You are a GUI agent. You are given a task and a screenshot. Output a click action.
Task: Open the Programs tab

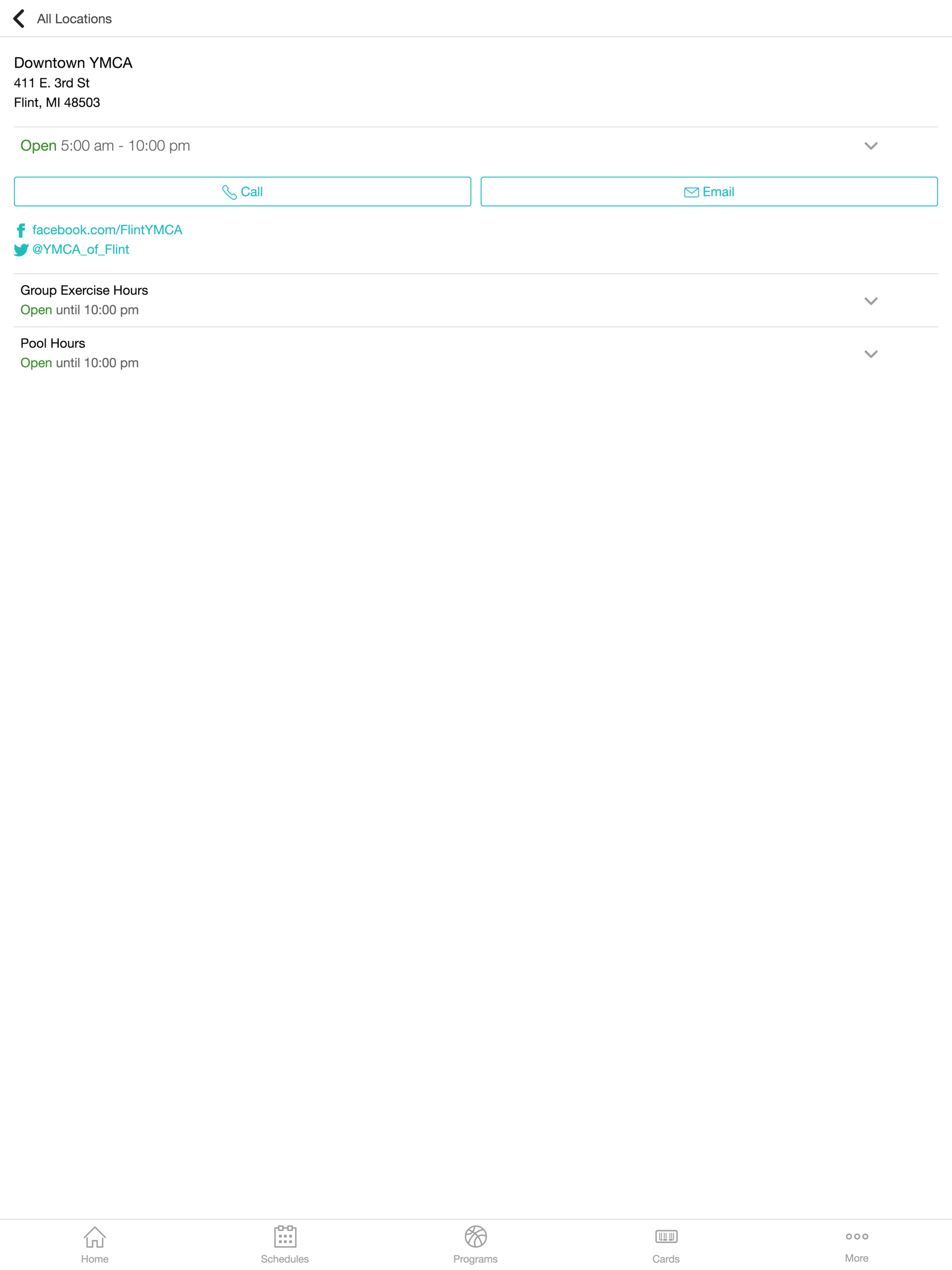click(476, 1245)
